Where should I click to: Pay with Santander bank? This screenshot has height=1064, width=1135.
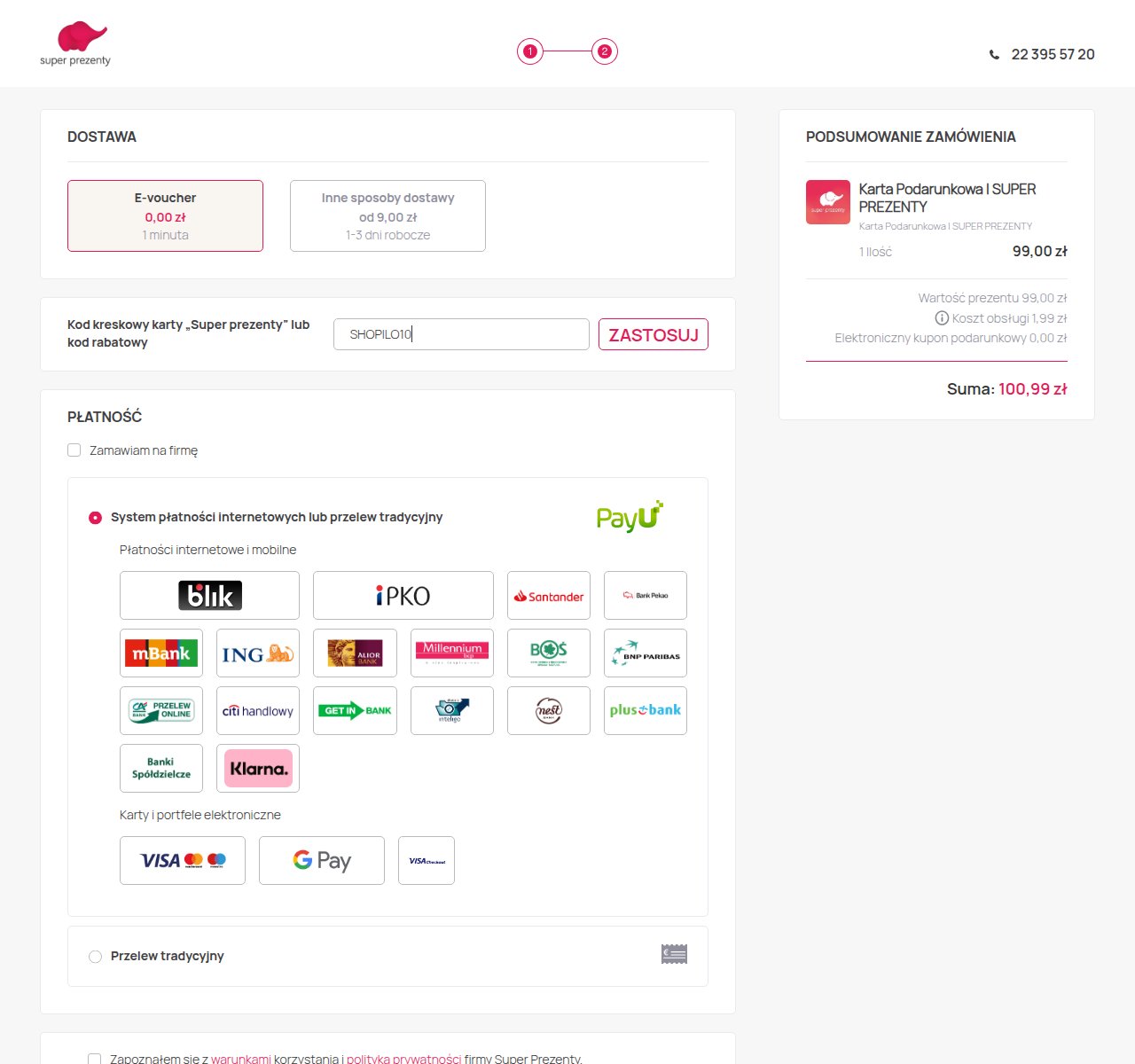[x=549, y=595]
